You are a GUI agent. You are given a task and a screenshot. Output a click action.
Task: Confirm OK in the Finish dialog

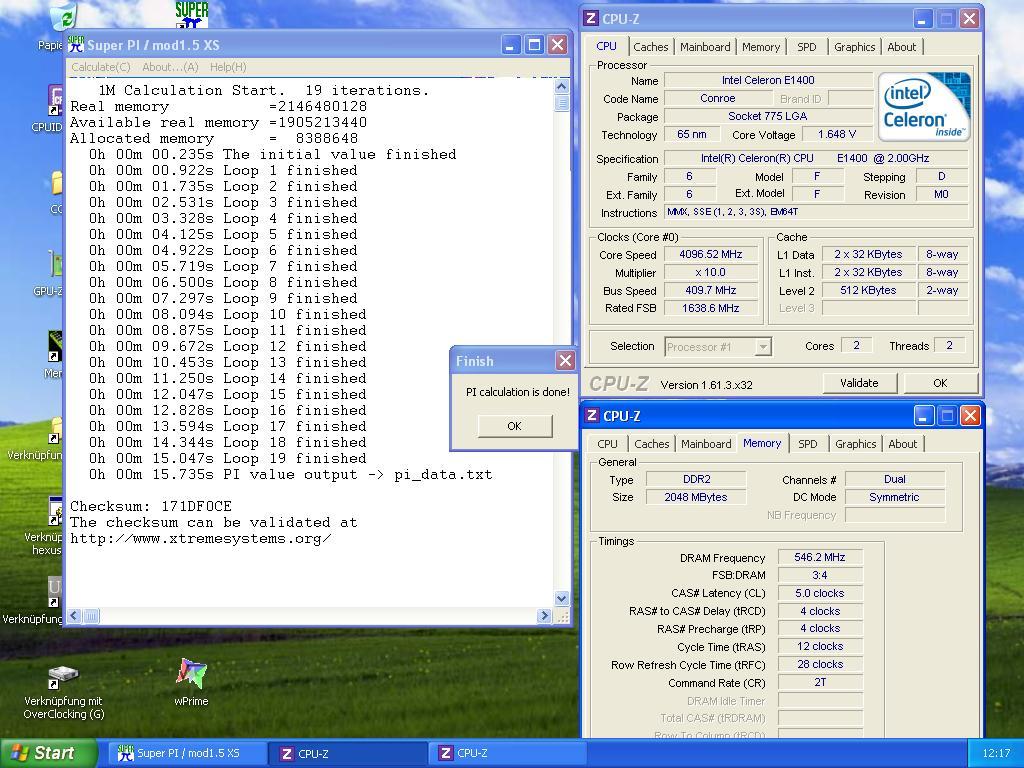click(515, 426)
